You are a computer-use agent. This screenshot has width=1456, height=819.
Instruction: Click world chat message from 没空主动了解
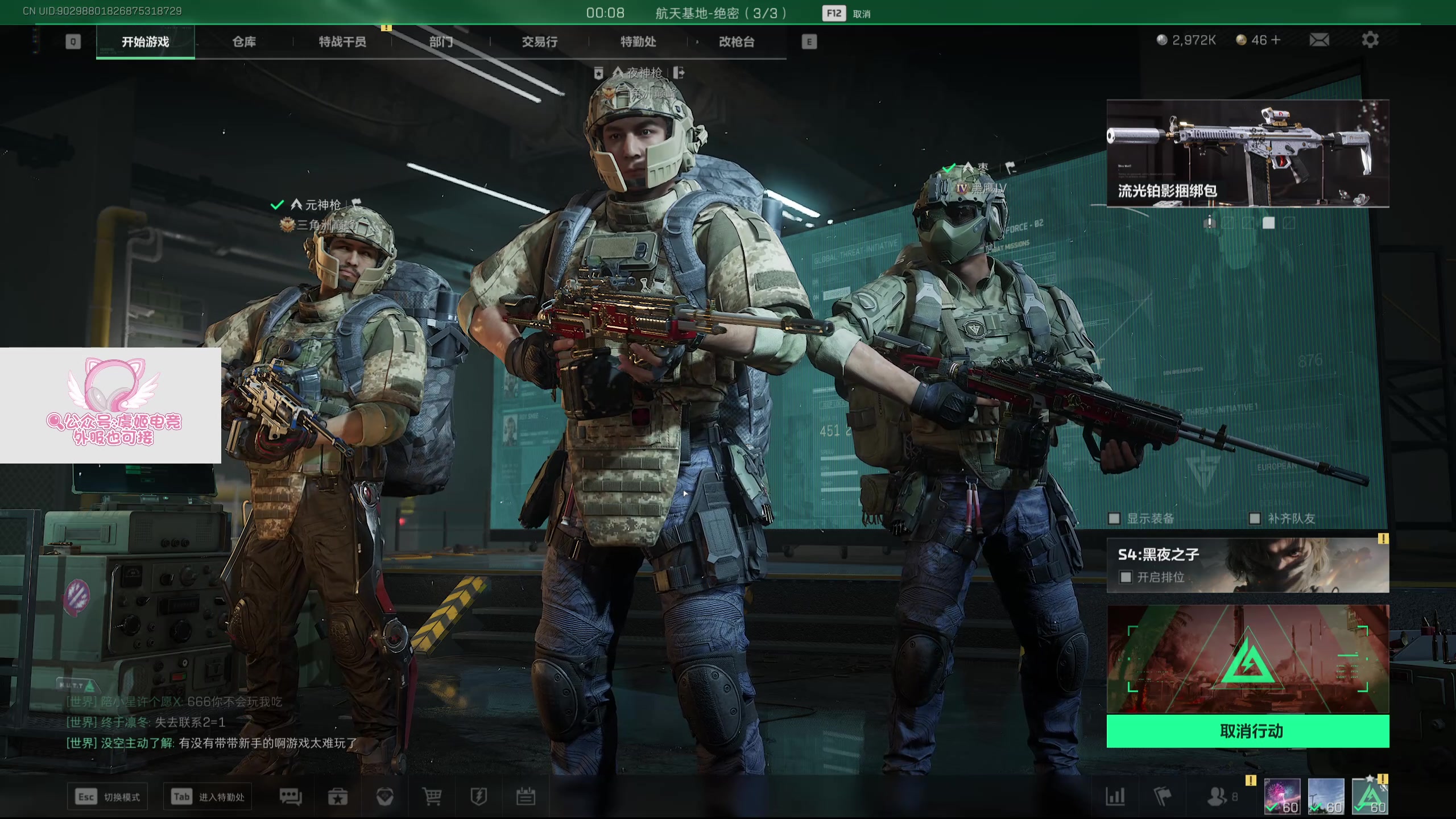(212, 743)
